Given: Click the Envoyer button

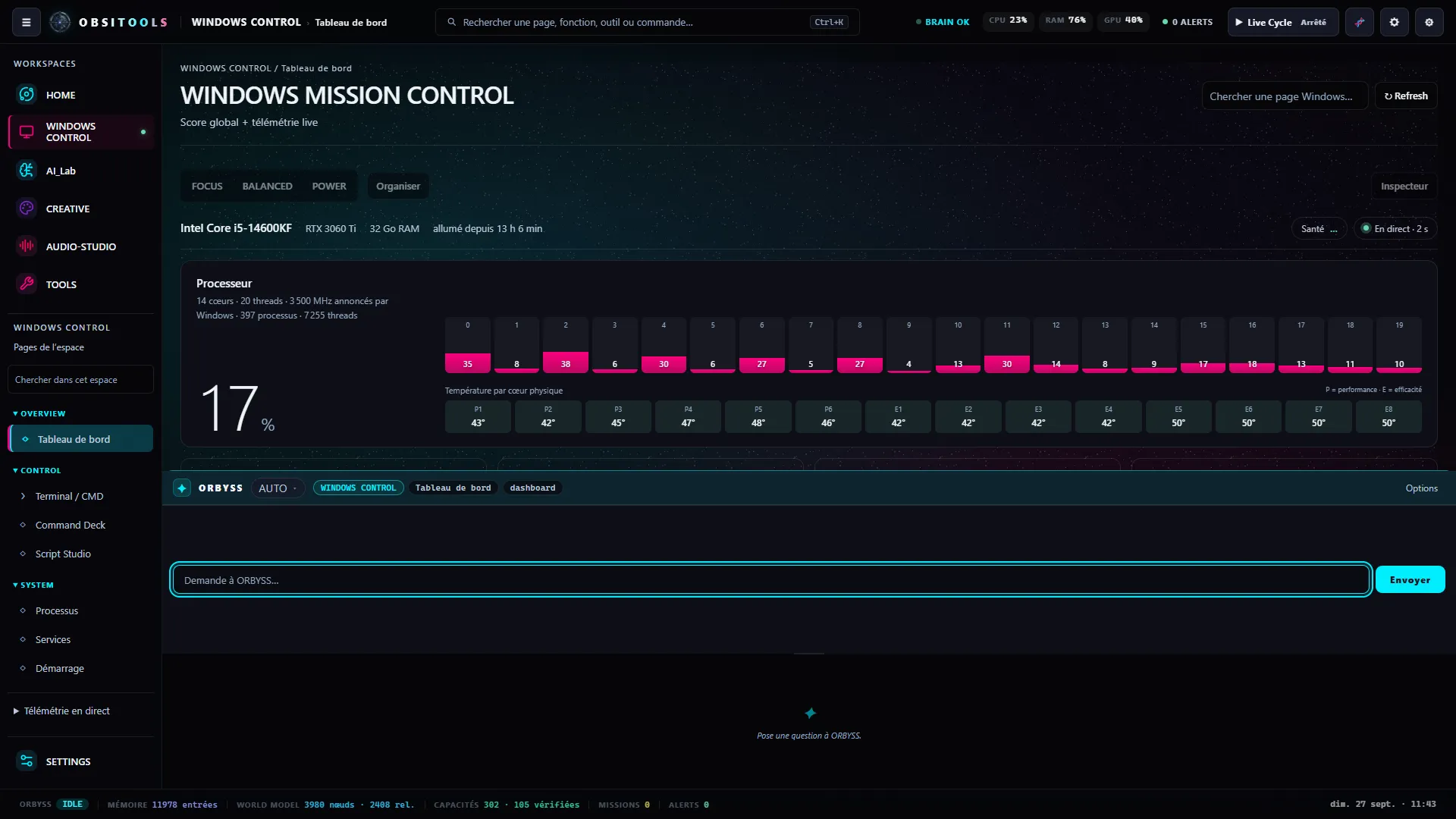Looking at the screenshot, I should [x=1410, y=579].
